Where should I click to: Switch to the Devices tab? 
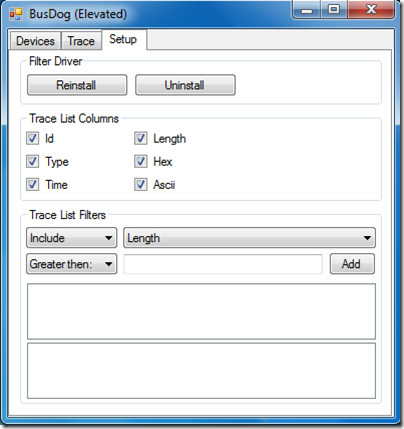[35, 41]
